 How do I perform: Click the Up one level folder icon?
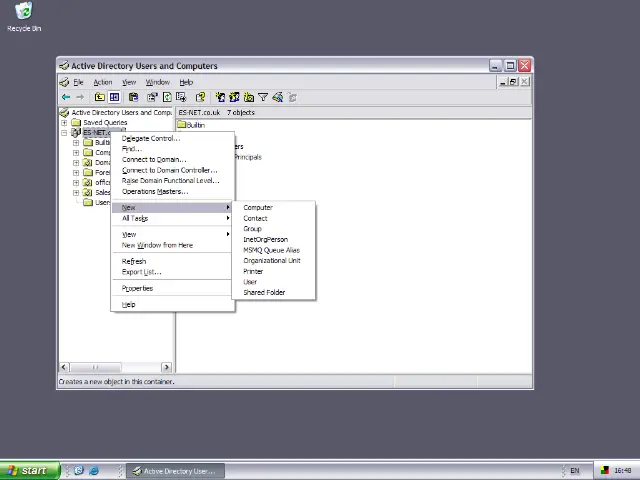click(99, 97)
